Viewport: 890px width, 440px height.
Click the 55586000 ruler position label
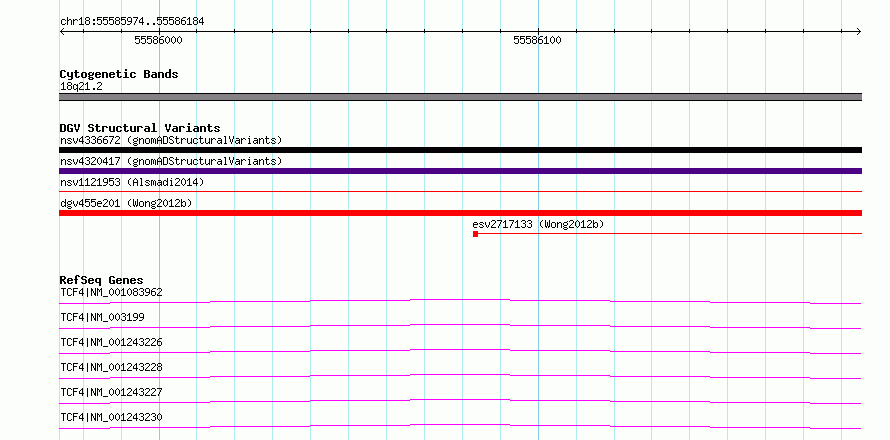[x=158, y=40]
